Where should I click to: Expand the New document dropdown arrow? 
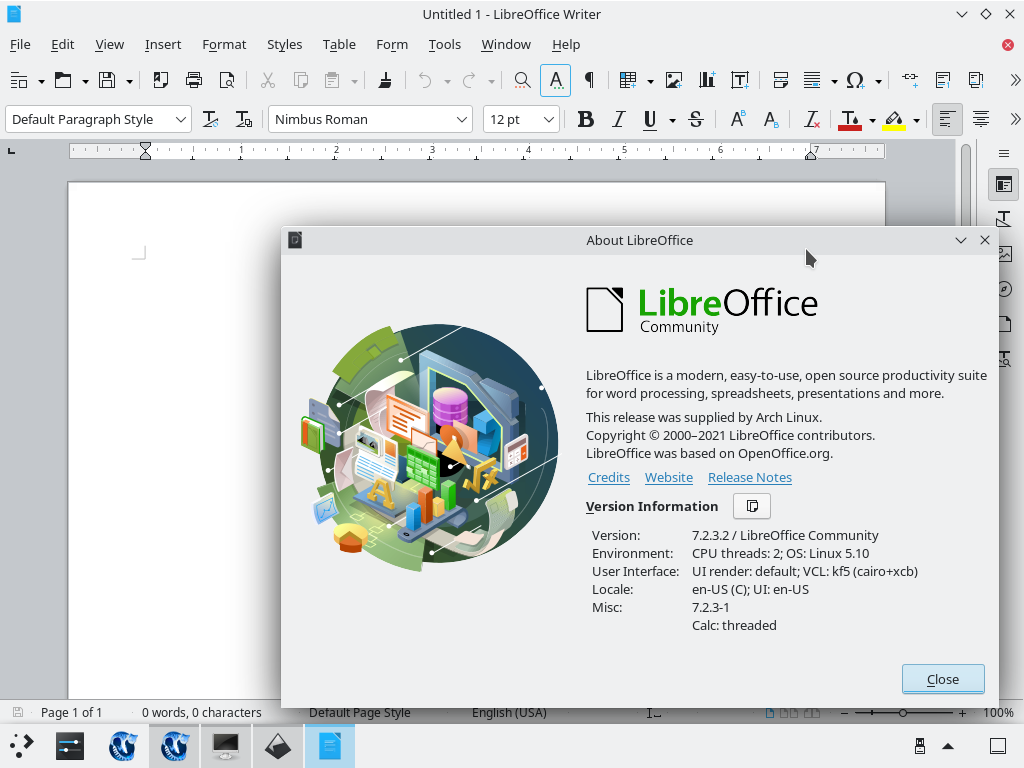(41, 82)
